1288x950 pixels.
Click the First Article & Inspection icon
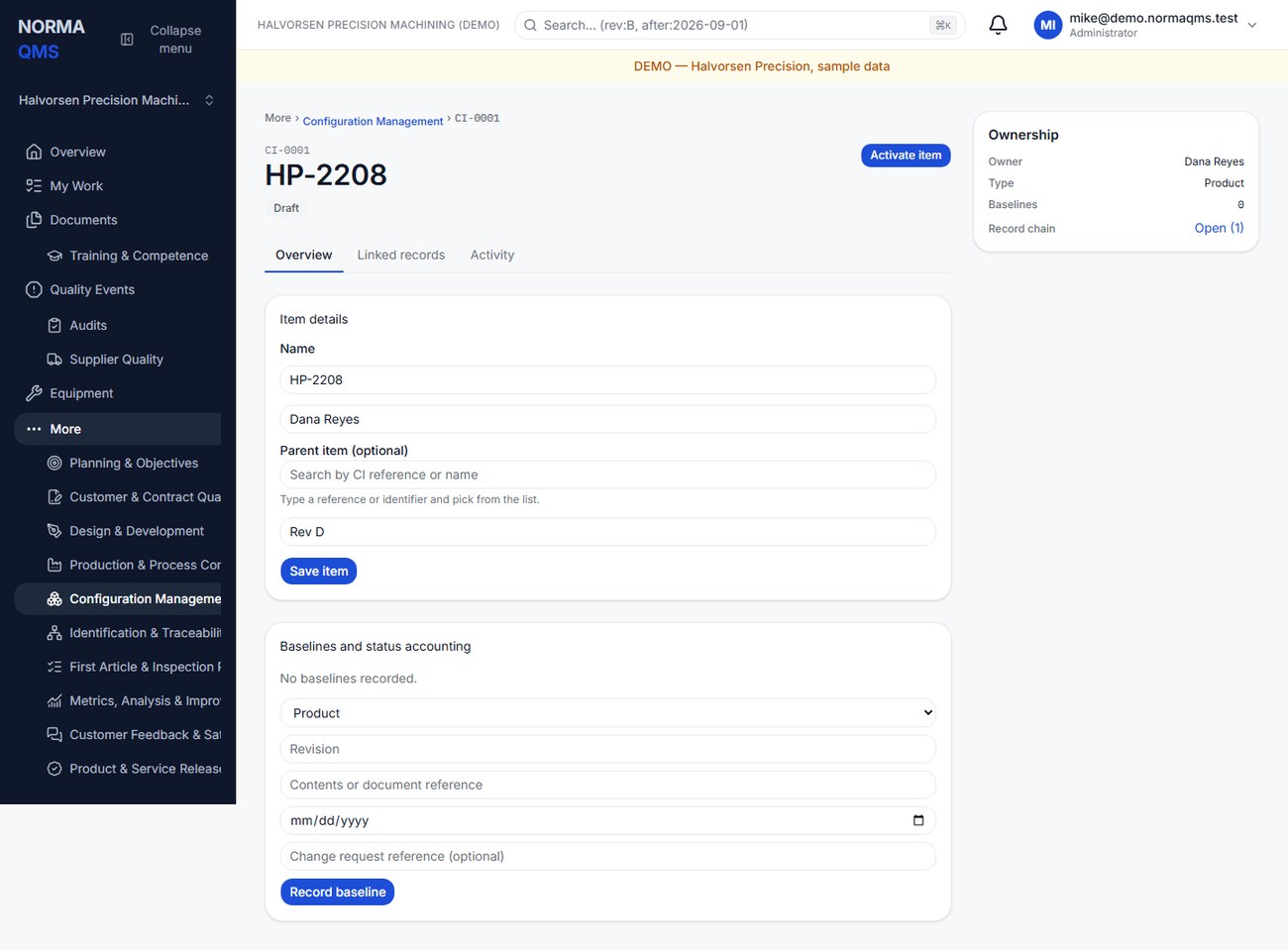coord(54,667)
